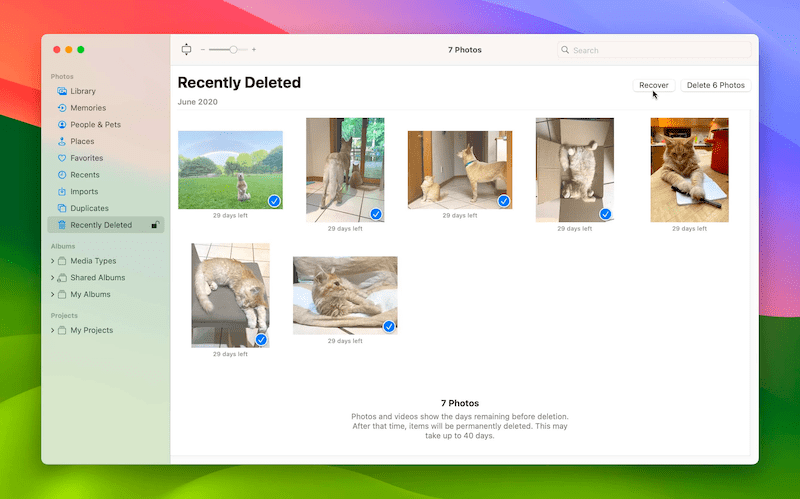Deselect checkmark on cat lying on blanket photo
800x499 pixels.
click(389, 327)
